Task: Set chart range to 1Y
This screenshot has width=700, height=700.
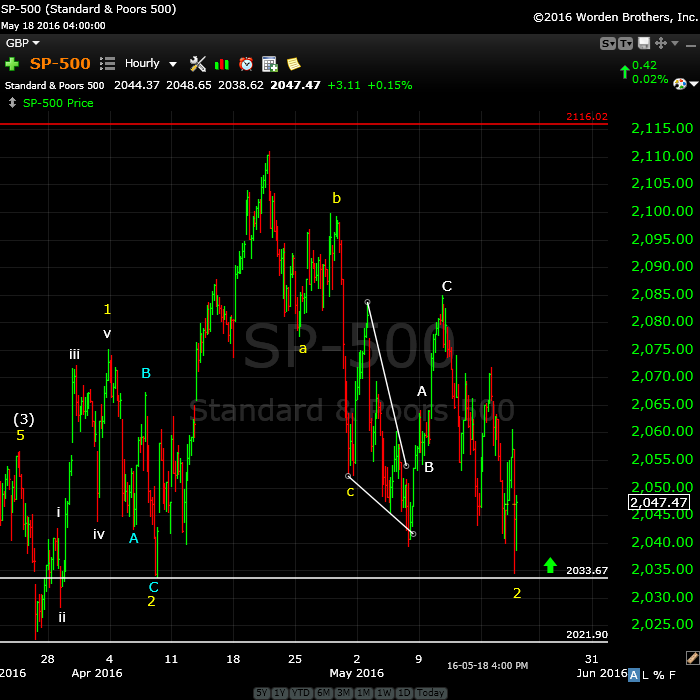Action: (279, 693)
